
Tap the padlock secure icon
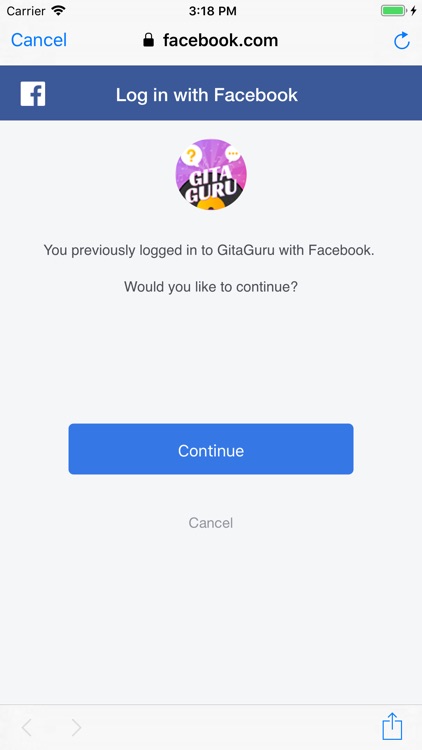point(148,40)
